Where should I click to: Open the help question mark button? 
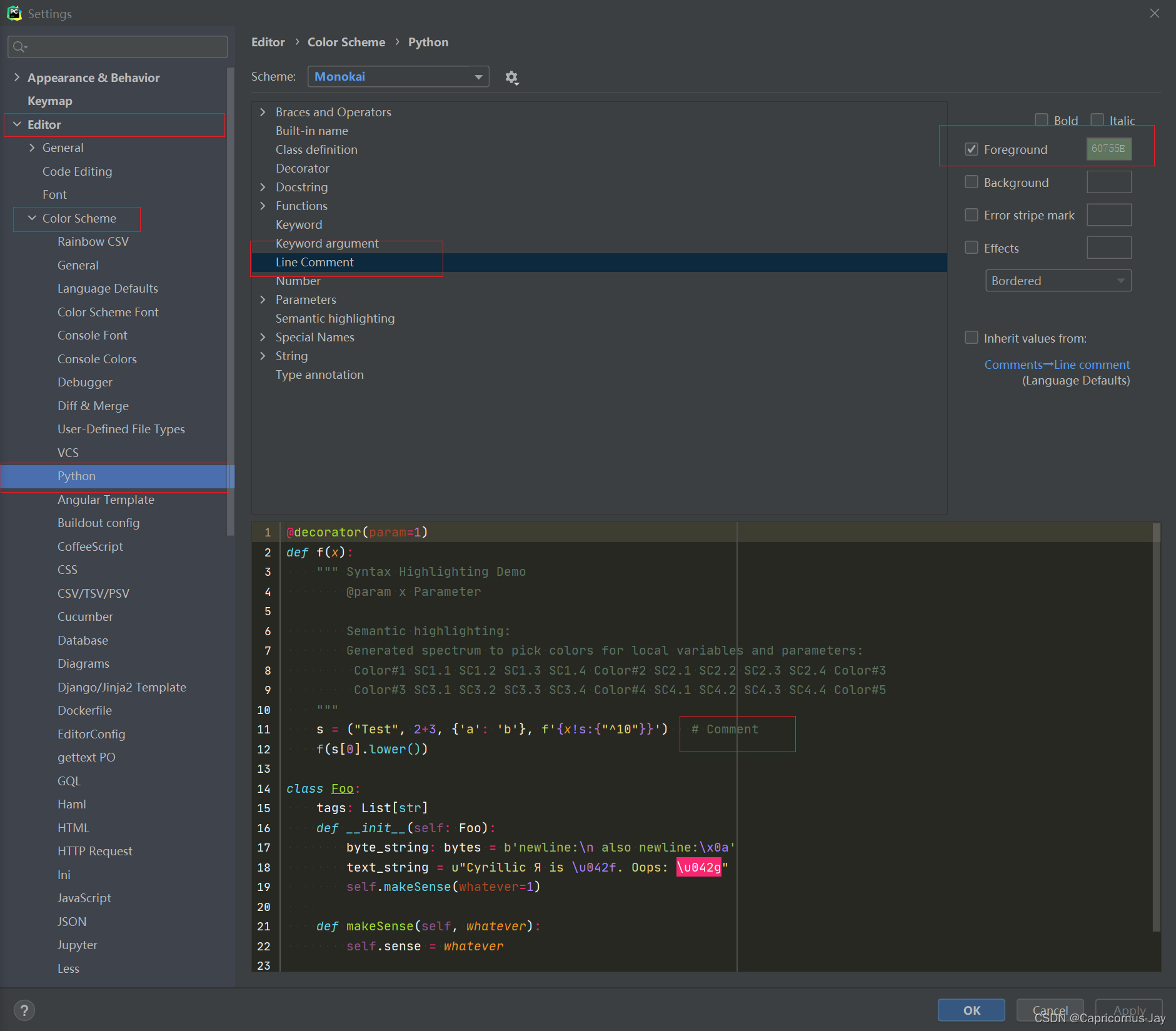tap(24, 1010)
